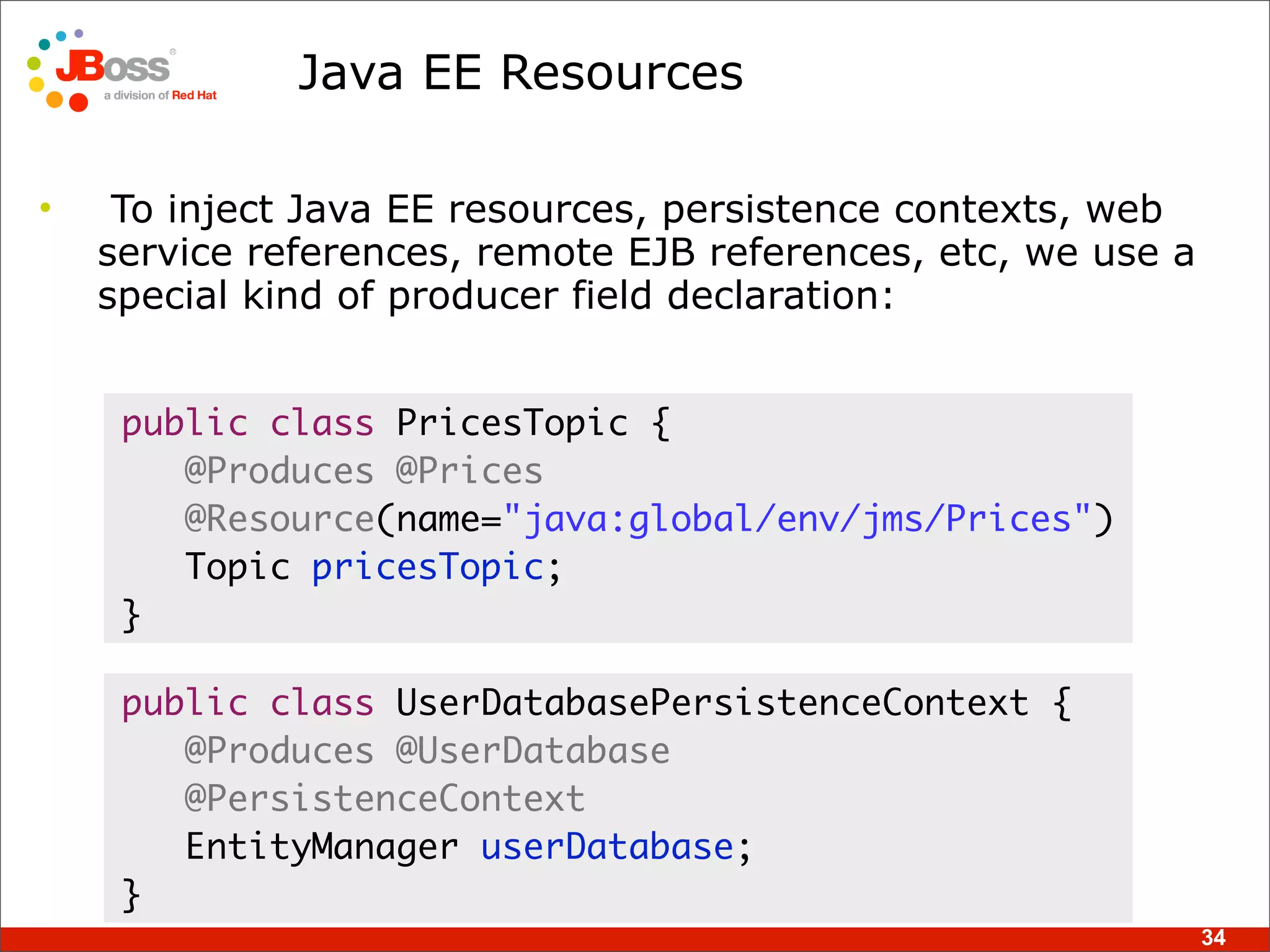Click the userDatabase field name
Viewport: 1270px width, 952px height.
click(608, 847)
